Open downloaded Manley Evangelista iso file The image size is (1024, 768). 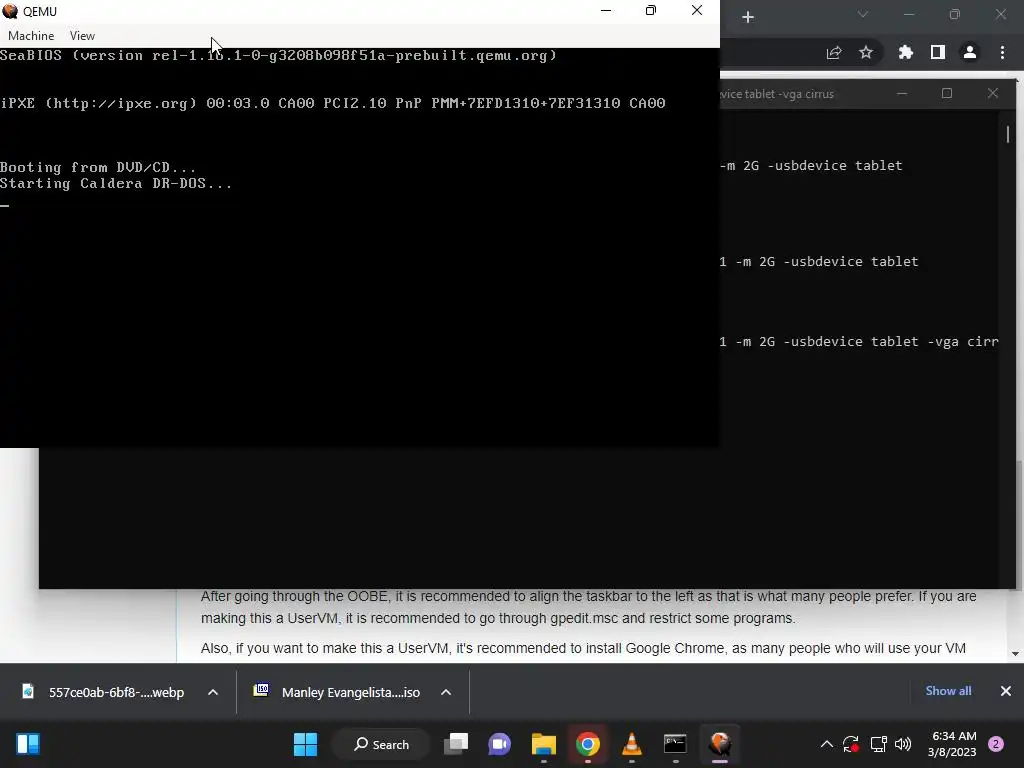coord(337,692)
